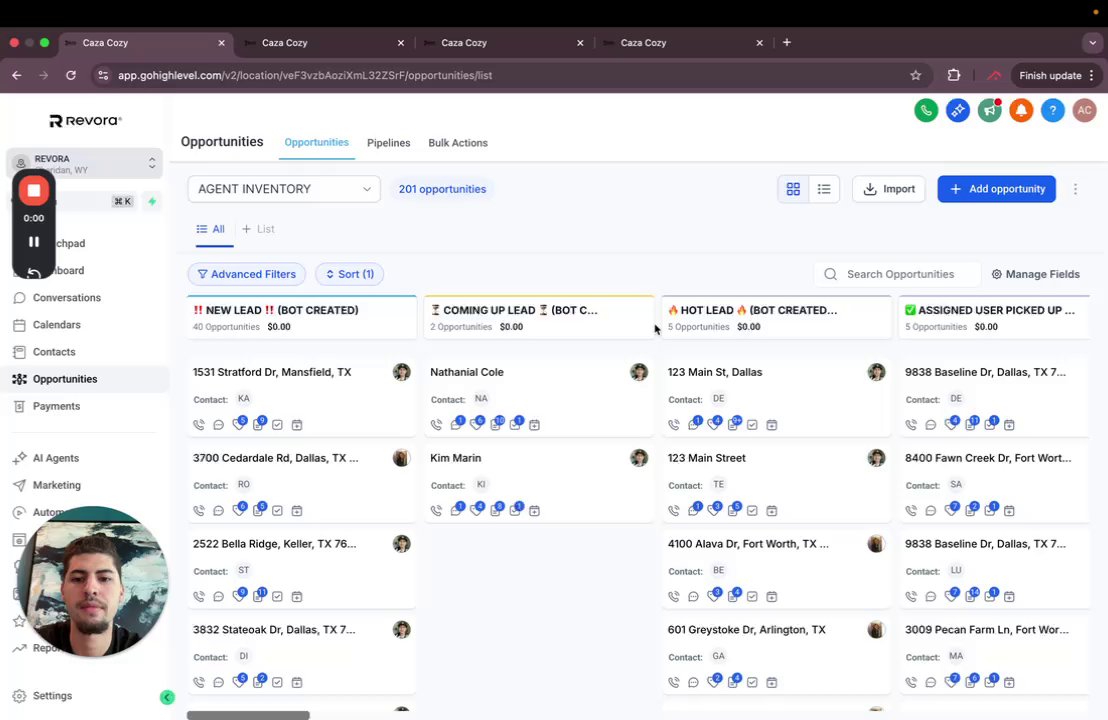This screenshot has width=1108, height=720.
Task: Click the Add opportunity button
Action: tap(996, 189)
